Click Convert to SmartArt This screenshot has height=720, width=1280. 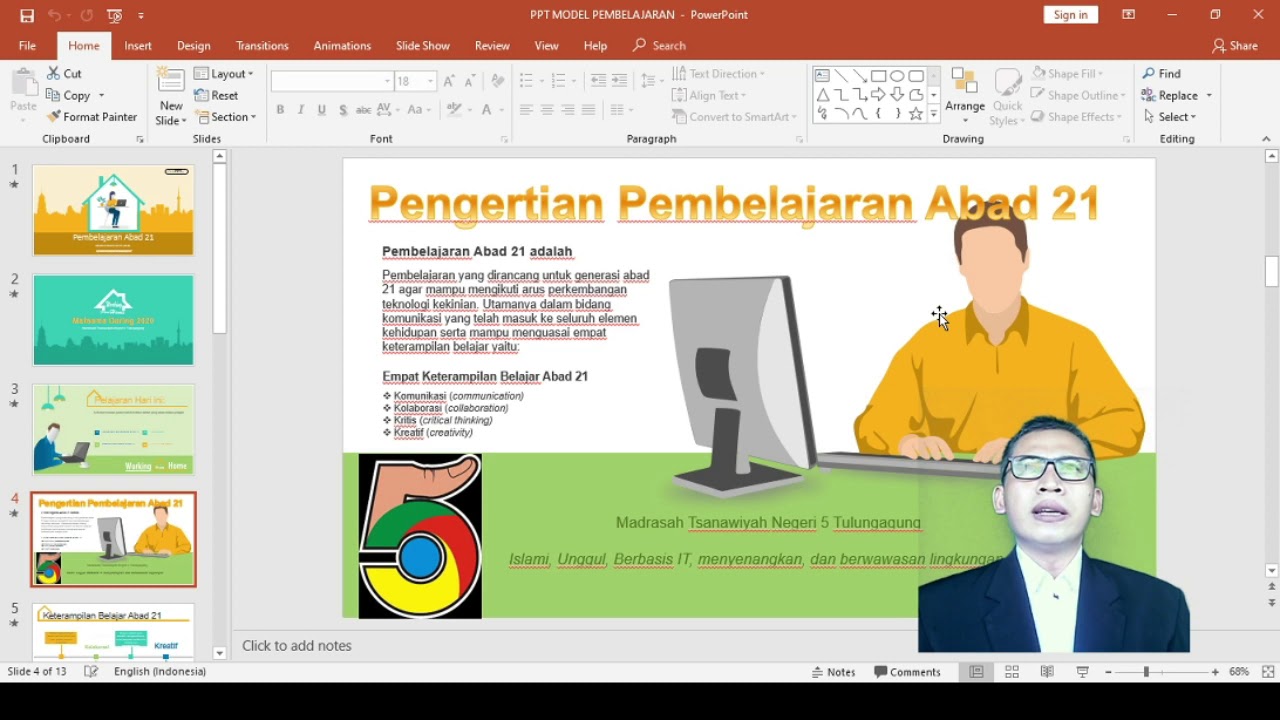pyautogui.click(x=735, y=117)
